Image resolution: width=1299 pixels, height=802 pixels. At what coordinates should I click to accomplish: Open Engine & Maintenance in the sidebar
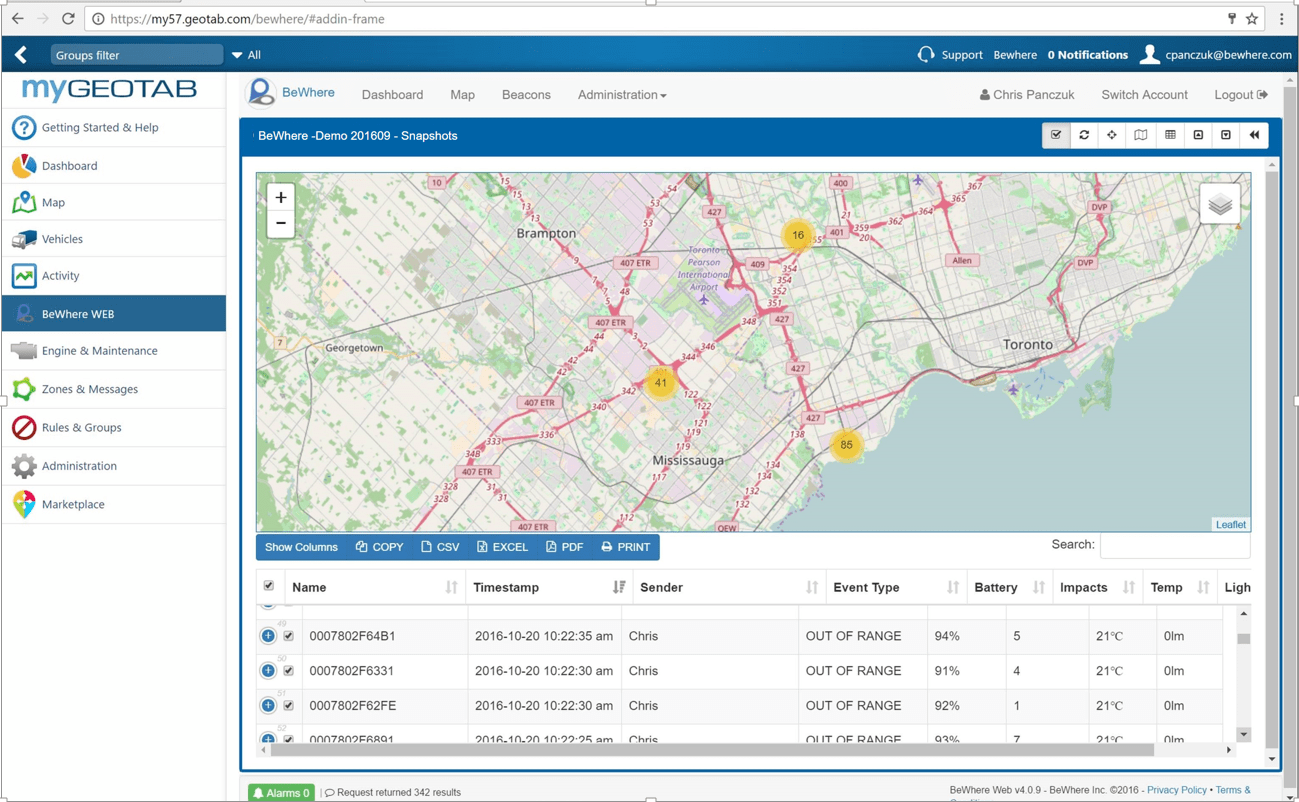point(113,351)
